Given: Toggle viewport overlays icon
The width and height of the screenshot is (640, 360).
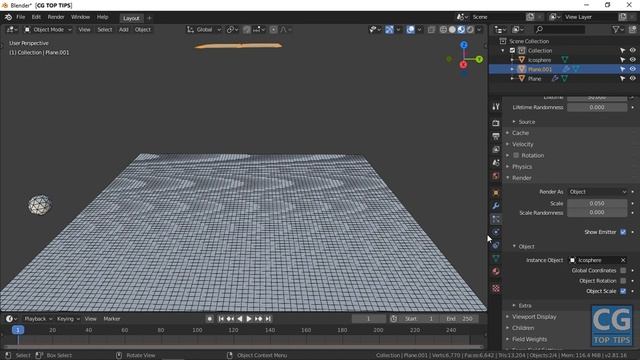Looking at the screenshot, I should click(x=411, y=29).
